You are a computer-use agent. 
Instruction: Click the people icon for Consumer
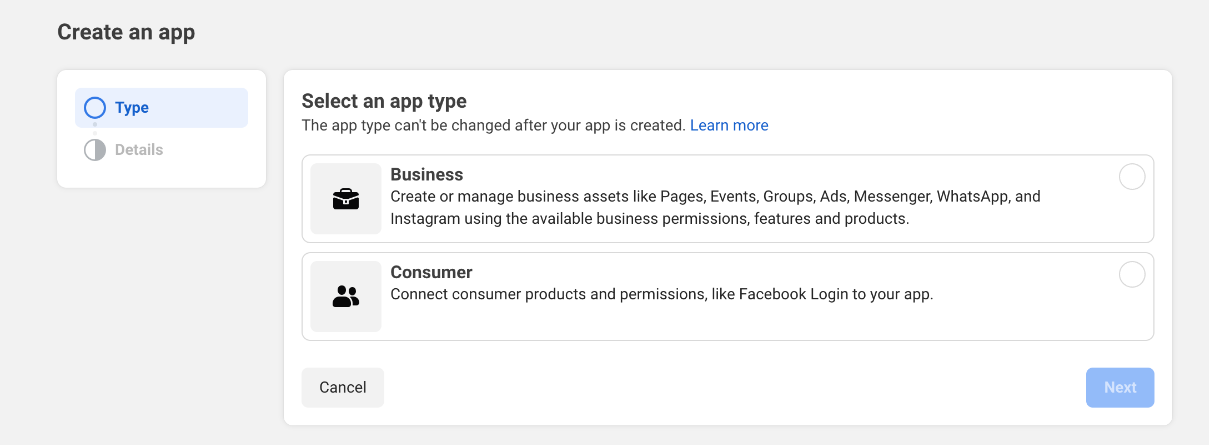click(x=345, y=296)
